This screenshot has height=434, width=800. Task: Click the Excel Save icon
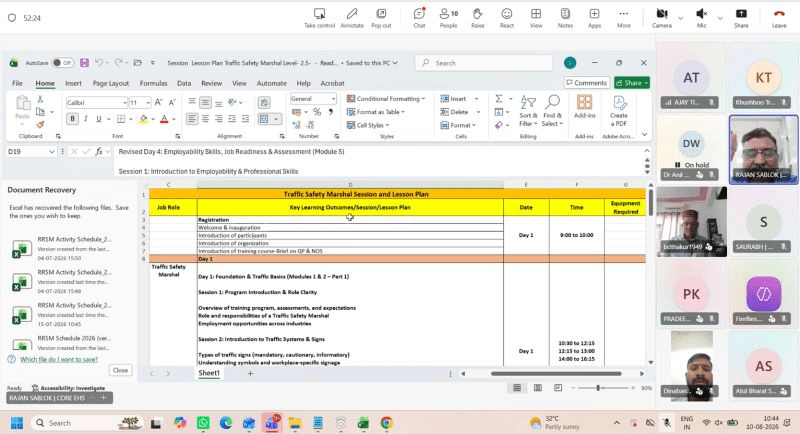[x=85, y=63]
